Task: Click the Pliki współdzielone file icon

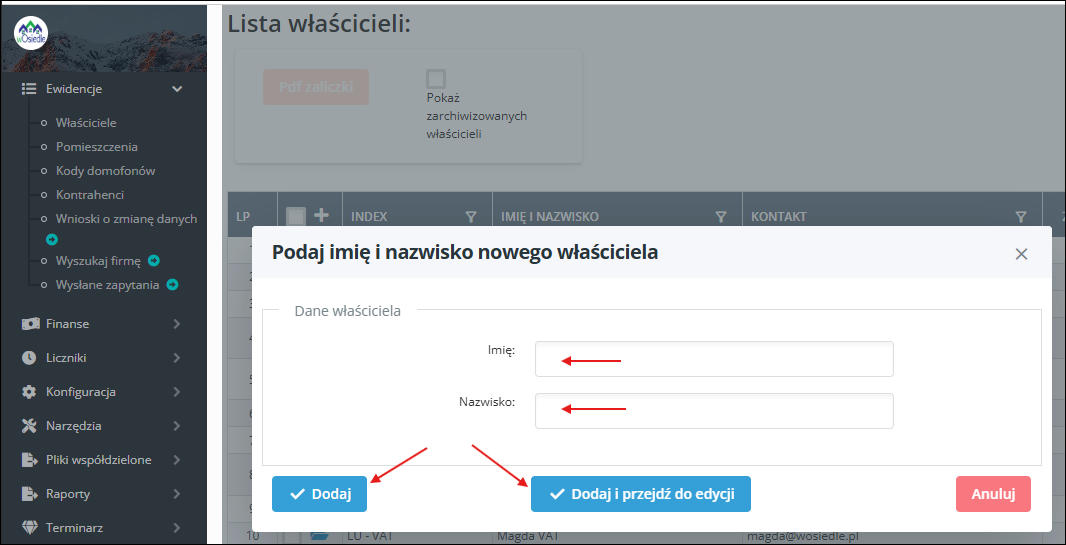Action: [x=29, y=459]
